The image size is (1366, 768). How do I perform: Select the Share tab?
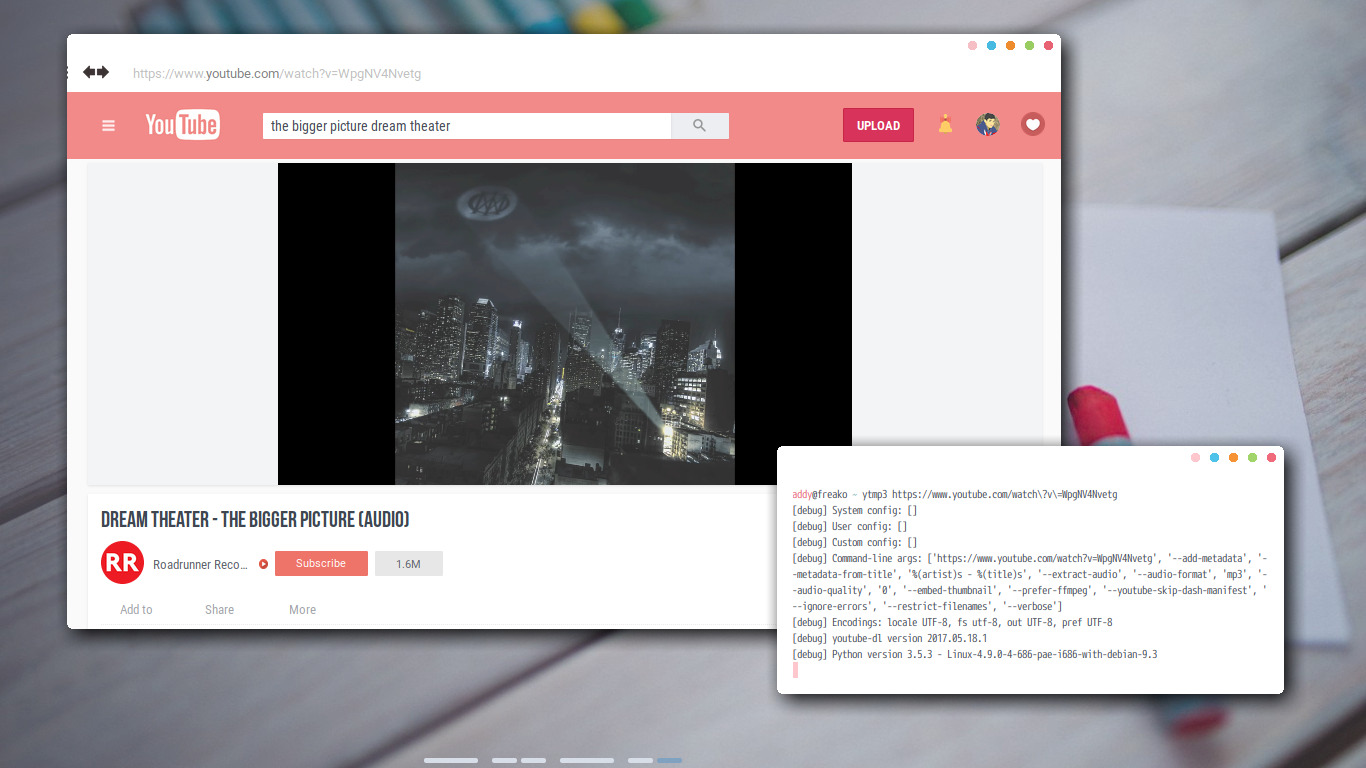coord(219,610)
